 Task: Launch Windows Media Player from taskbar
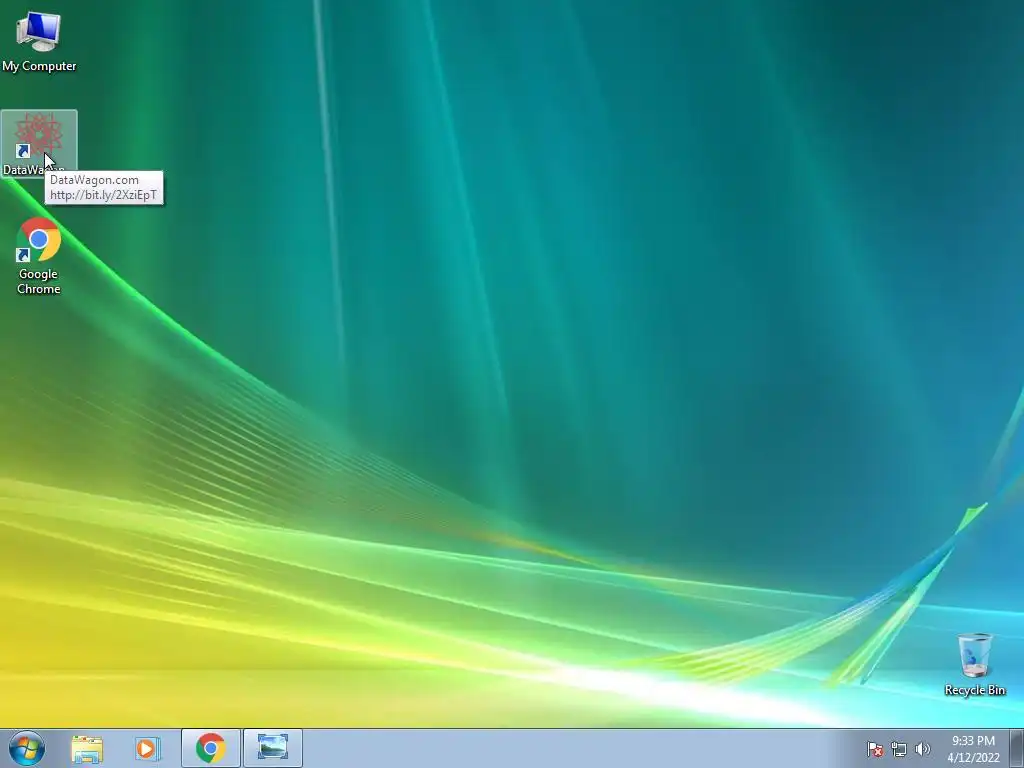coord(147,748)
